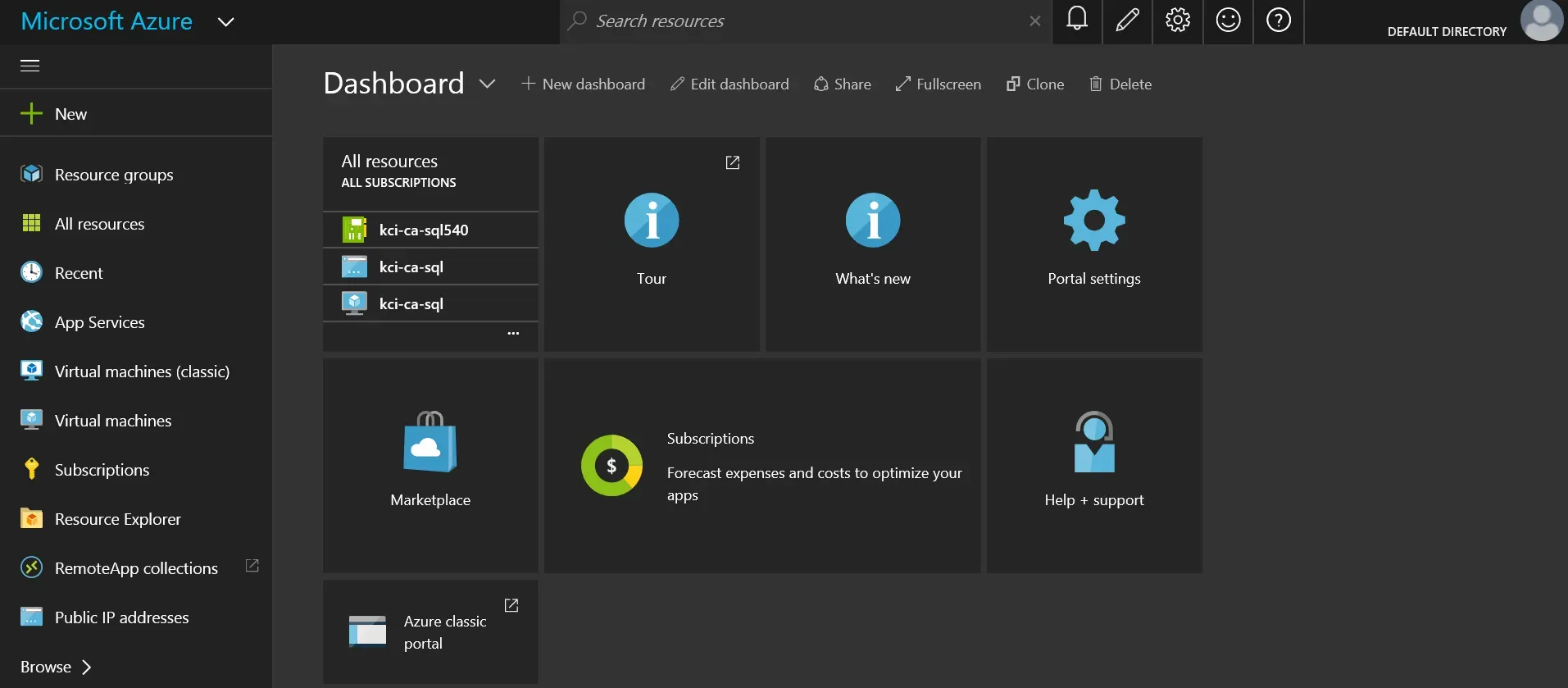Open the Microsoft Azure logo dropdown chevron

pyautogui.click(x=226, y=21)
